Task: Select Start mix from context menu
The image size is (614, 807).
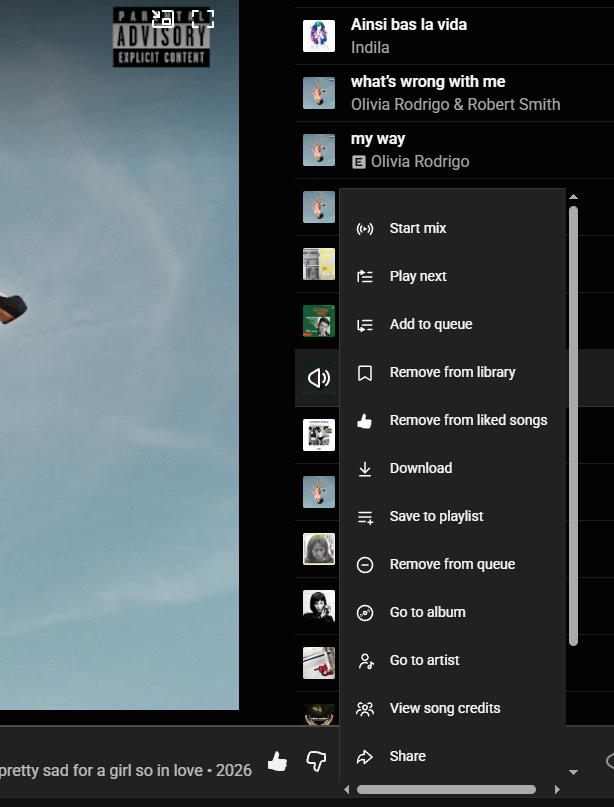Action: tap(452, 229)
